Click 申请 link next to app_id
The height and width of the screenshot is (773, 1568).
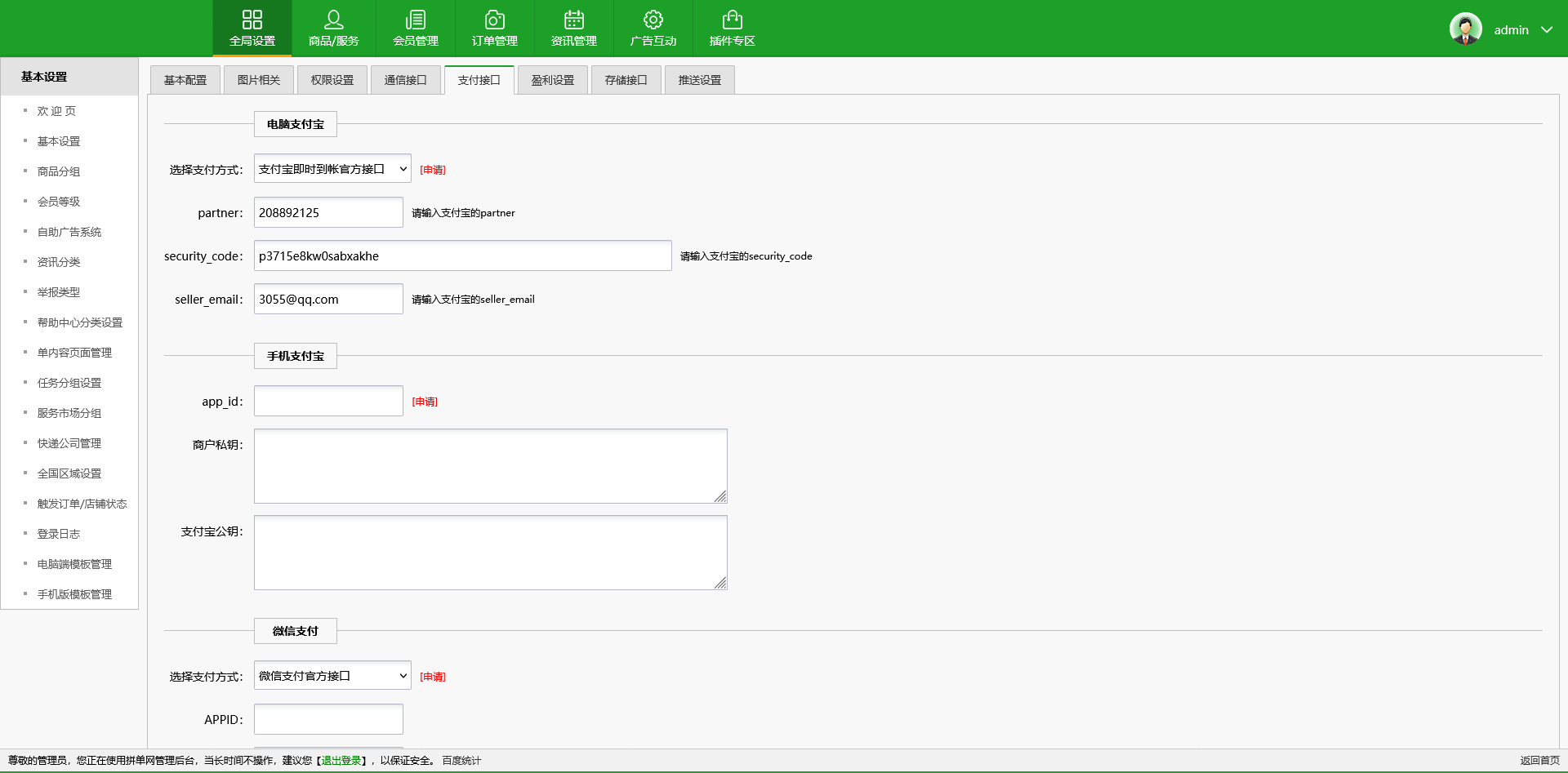pos(425,402)
